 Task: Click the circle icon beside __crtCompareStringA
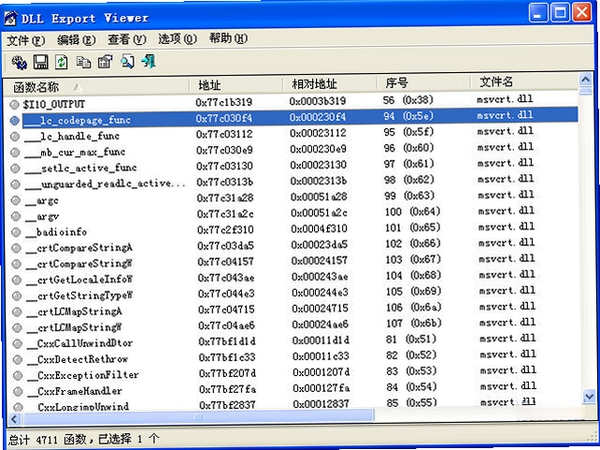(x=16, y=248)
